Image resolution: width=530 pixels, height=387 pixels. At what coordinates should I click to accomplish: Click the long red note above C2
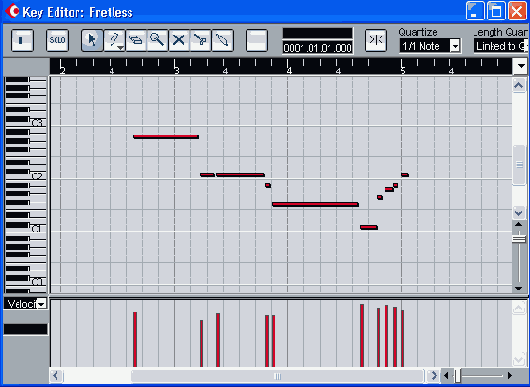coord(166,137)
